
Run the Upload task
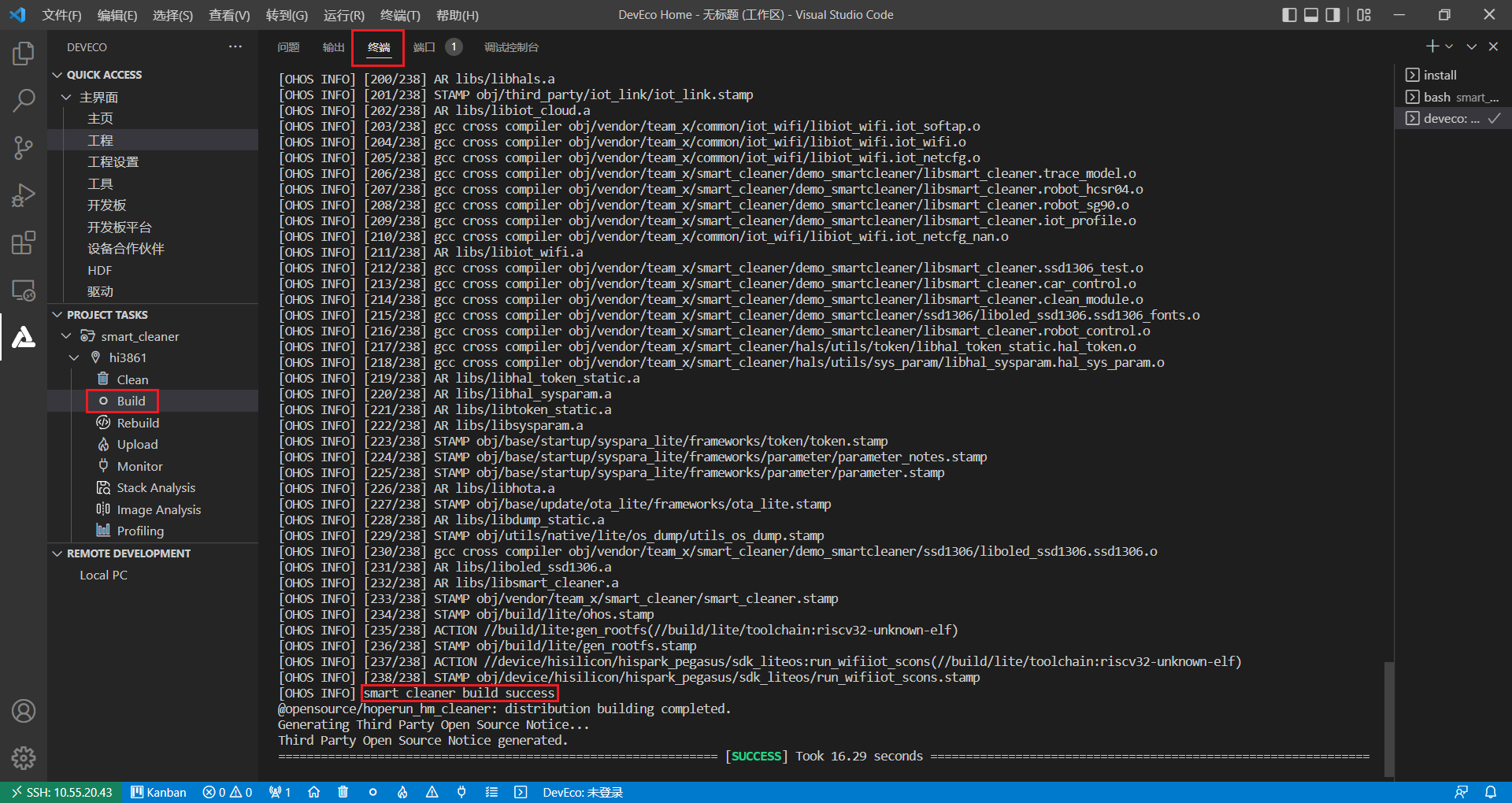click(x=137, y=444)
